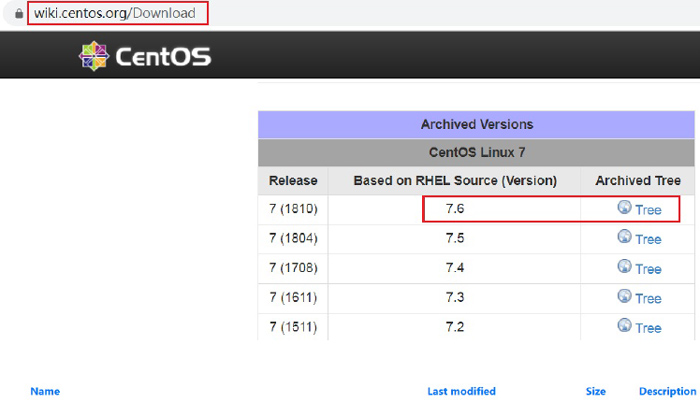Click the Release column header
The height and width of the screenshot is (402, 700).
[293, 180]
